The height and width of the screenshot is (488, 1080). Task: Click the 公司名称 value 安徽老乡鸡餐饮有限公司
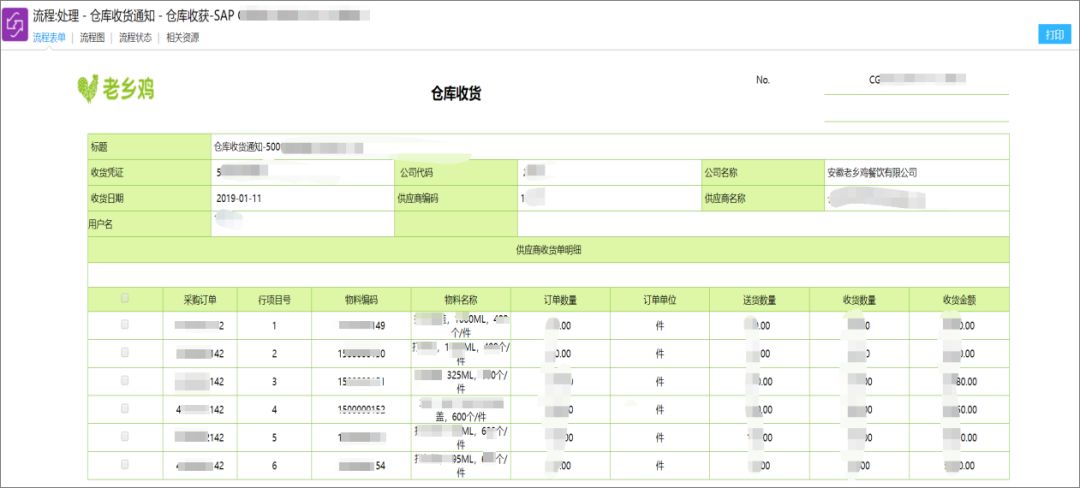coord(872,173)
